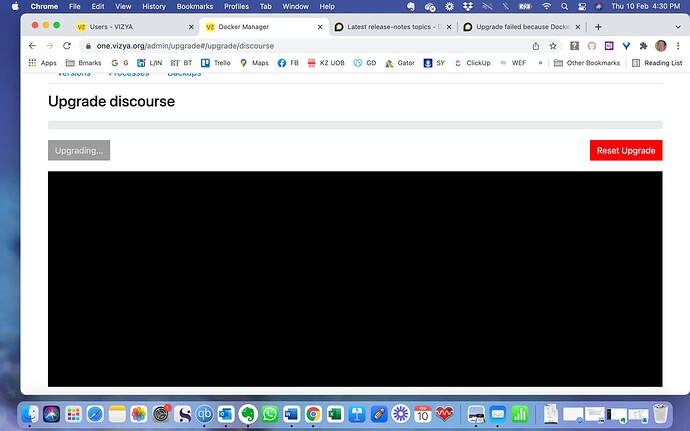Open Microsoft Excel from the dock
This screenshot has width=690, height=431.
[x=335, y=414]
